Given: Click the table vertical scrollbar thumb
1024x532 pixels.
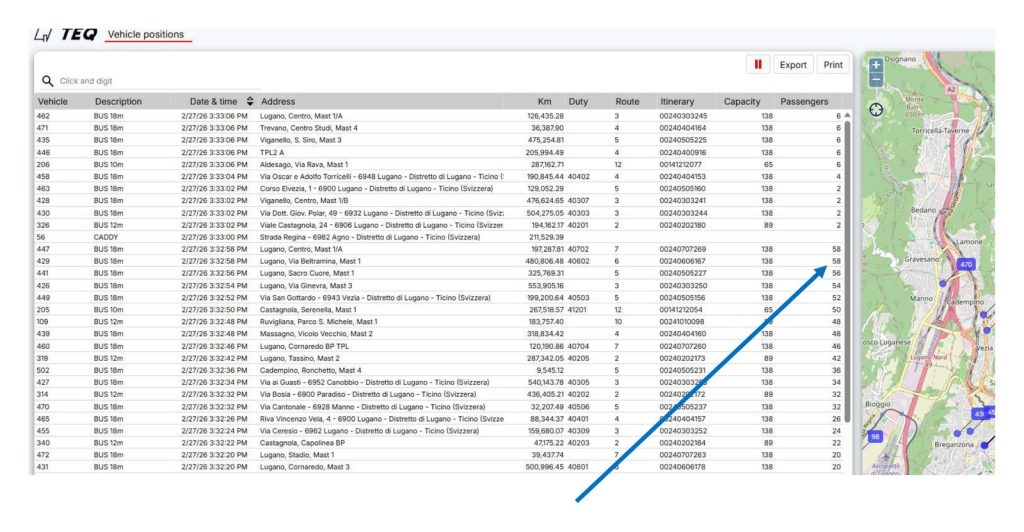Looking at the screenshot, I should pyautogui.click(x=847, y=271).
